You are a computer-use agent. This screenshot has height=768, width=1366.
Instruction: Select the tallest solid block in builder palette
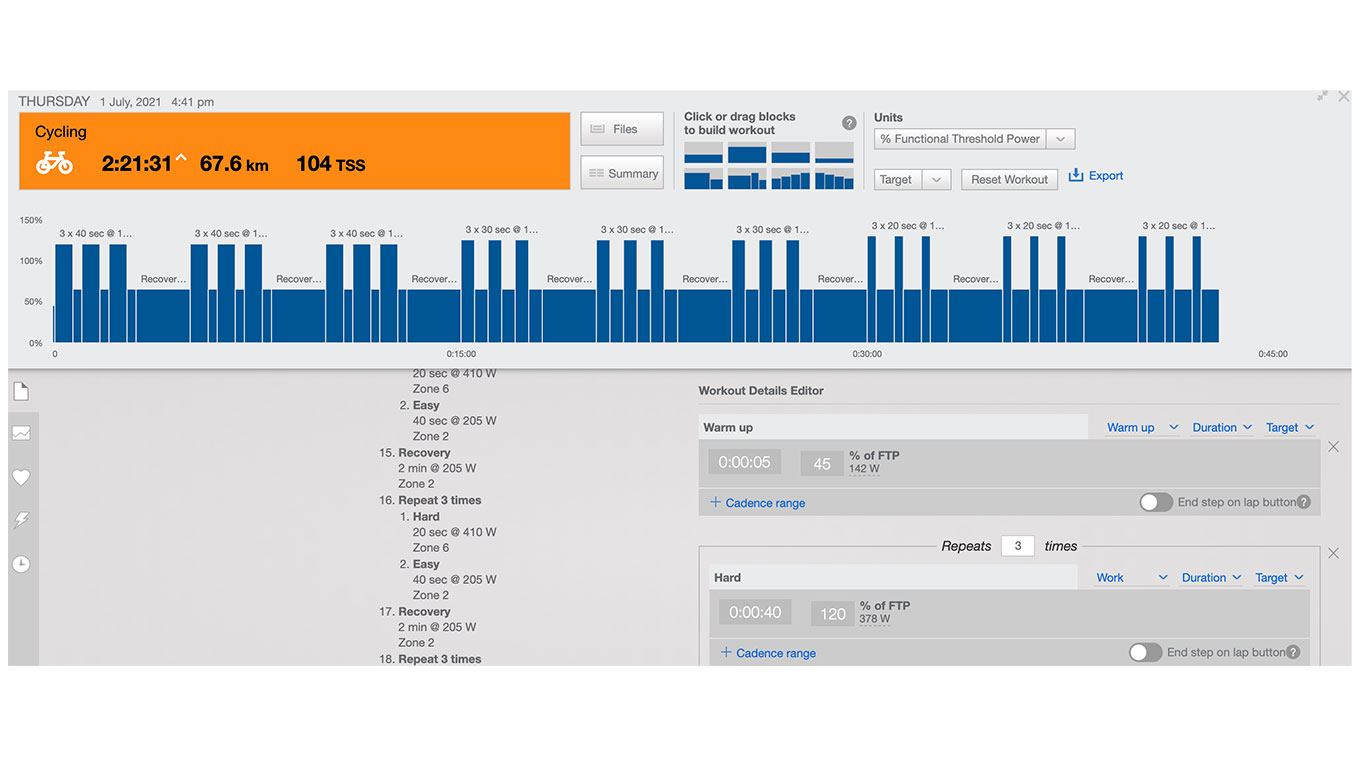[747, 152]
